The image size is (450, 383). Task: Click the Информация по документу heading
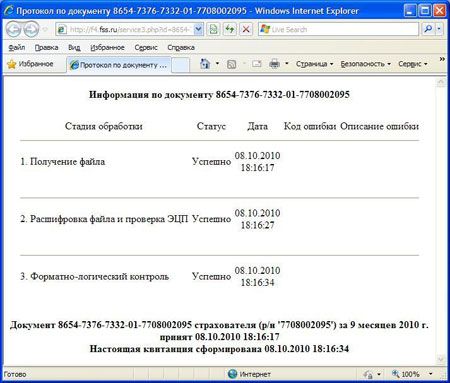pyautogui.click(x=219, y=95)
